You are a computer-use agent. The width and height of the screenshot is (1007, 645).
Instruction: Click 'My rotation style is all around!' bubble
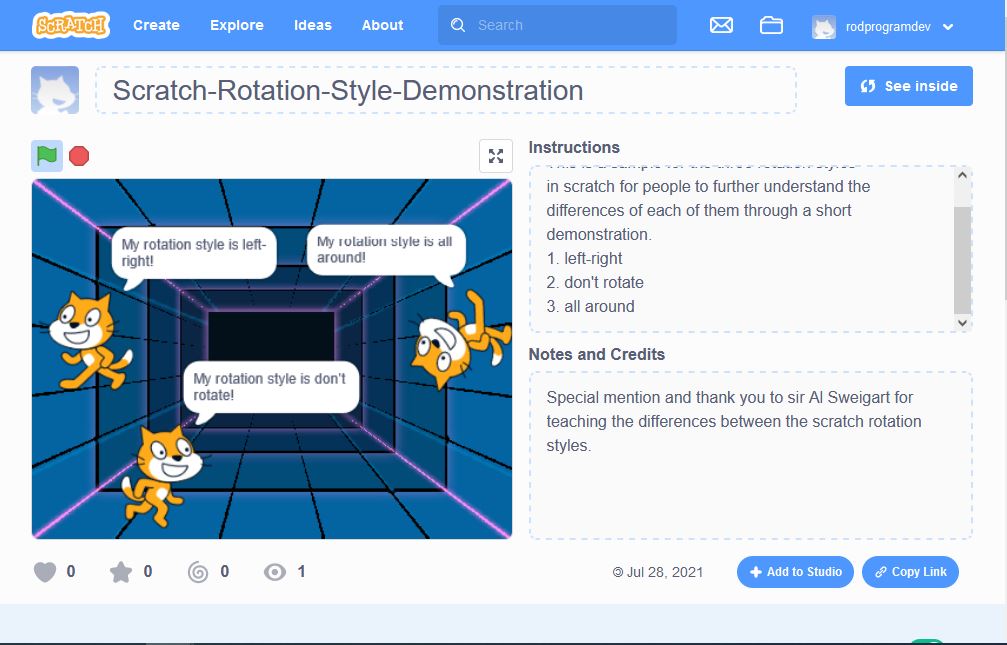pyautogui.click(x=385, y=250)
